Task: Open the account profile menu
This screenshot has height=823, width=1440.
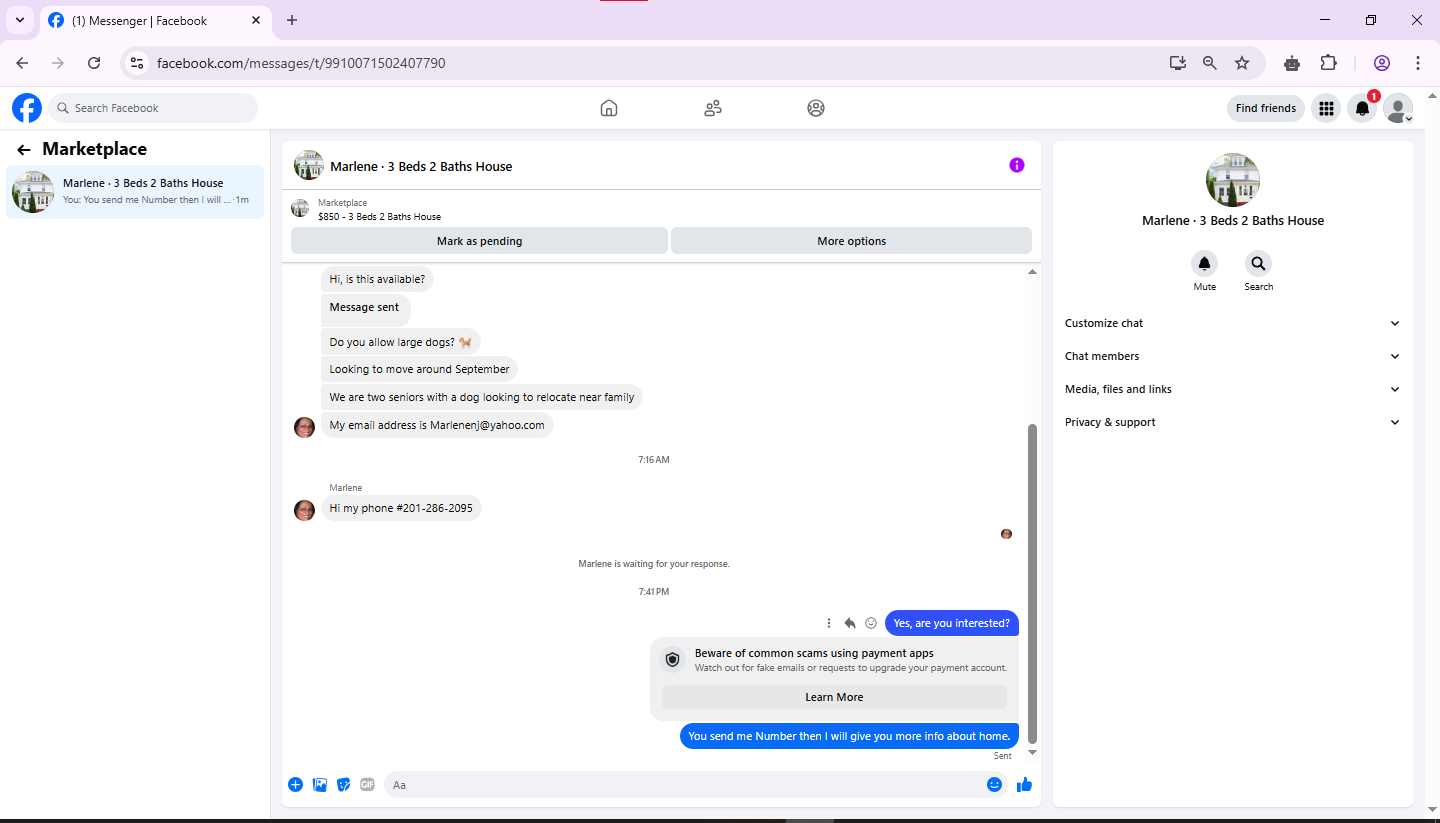Action: pyautogui.click(x=1398, y=108)
